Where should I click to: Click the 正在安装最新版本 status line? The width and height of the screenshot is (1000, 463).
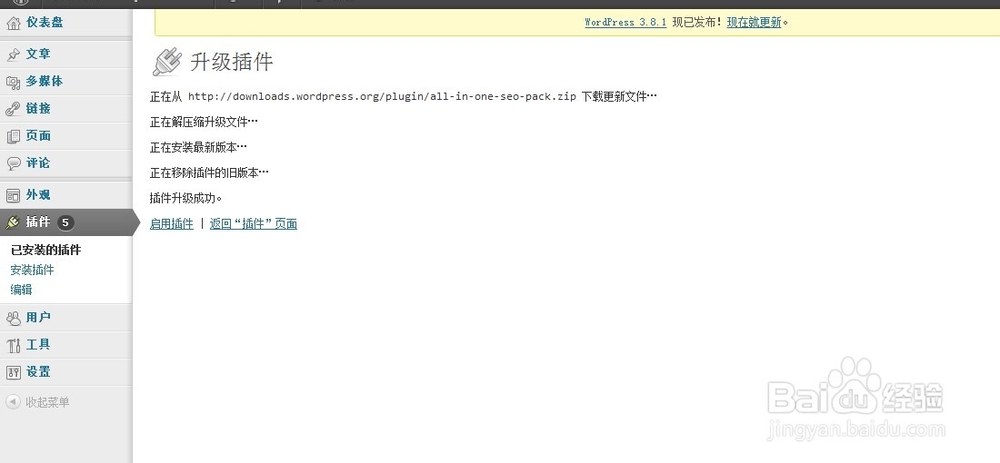198,147
